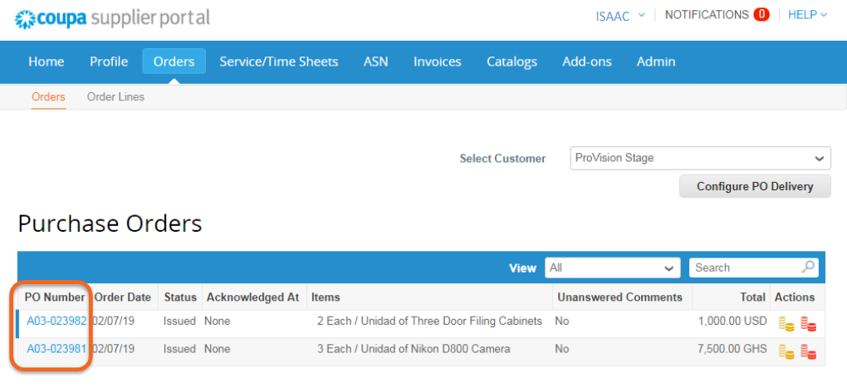
Task: Click red coins icon for PO A03-023982
Action: point(808,324)
